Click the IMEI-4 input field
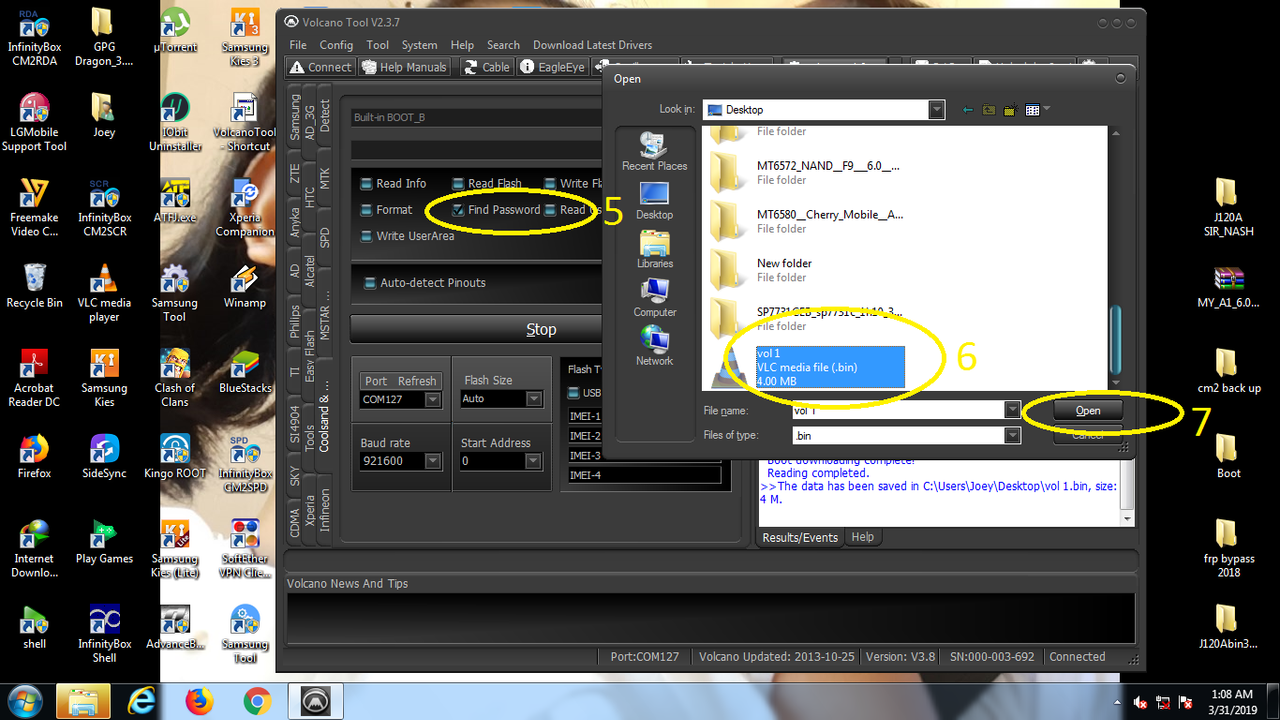This screenshot has height=720, width=1280. [644, 475]
